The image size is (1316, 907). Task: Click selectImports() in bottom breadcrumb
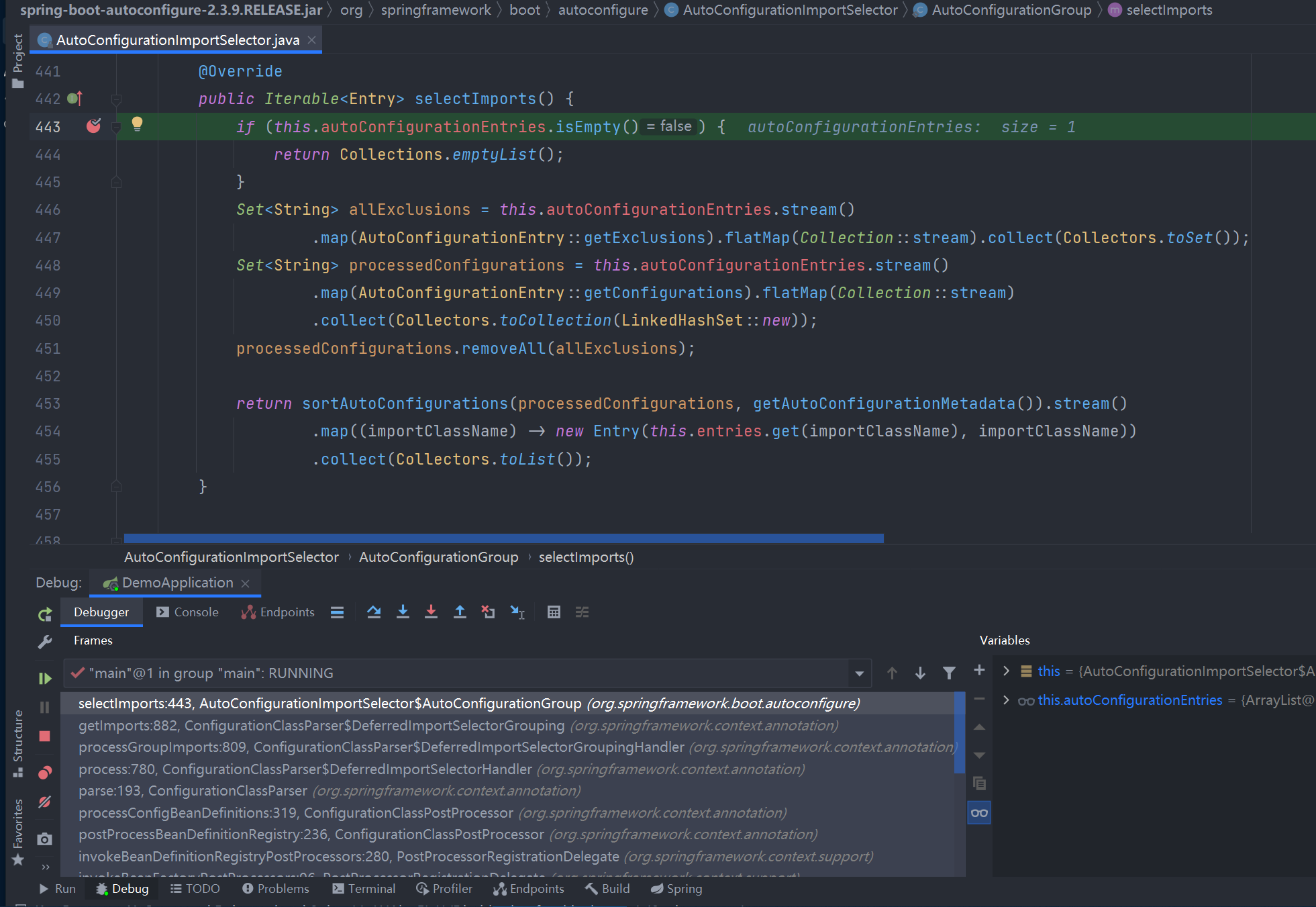[x=586, y=557]
